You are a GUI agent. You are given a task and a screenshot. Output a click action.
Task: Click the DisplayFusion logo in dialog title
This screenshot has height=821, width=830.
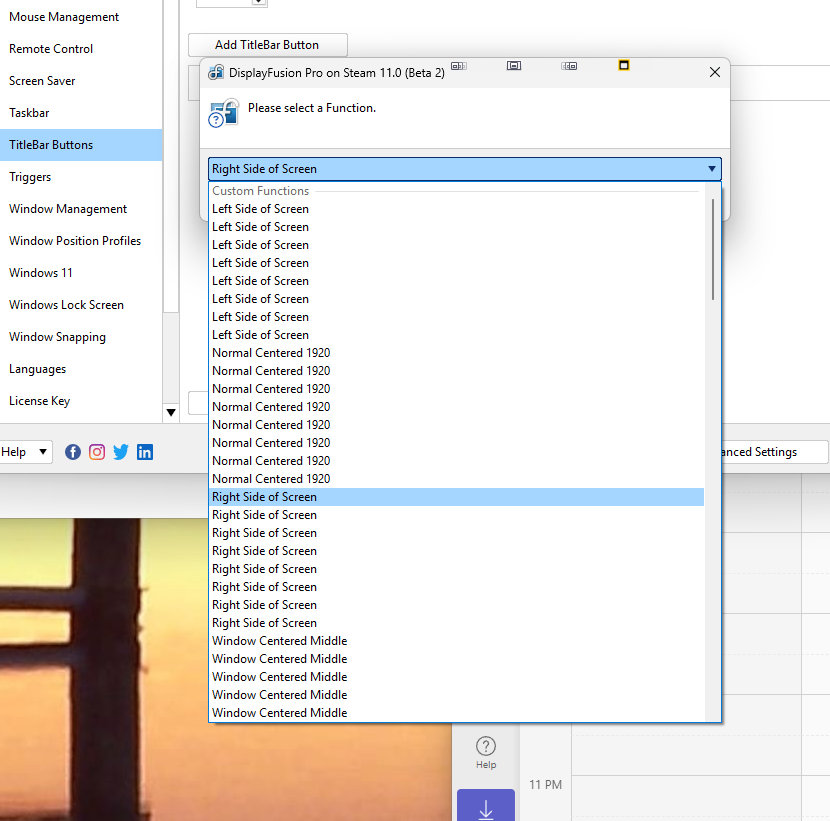[x=215, y=73]
